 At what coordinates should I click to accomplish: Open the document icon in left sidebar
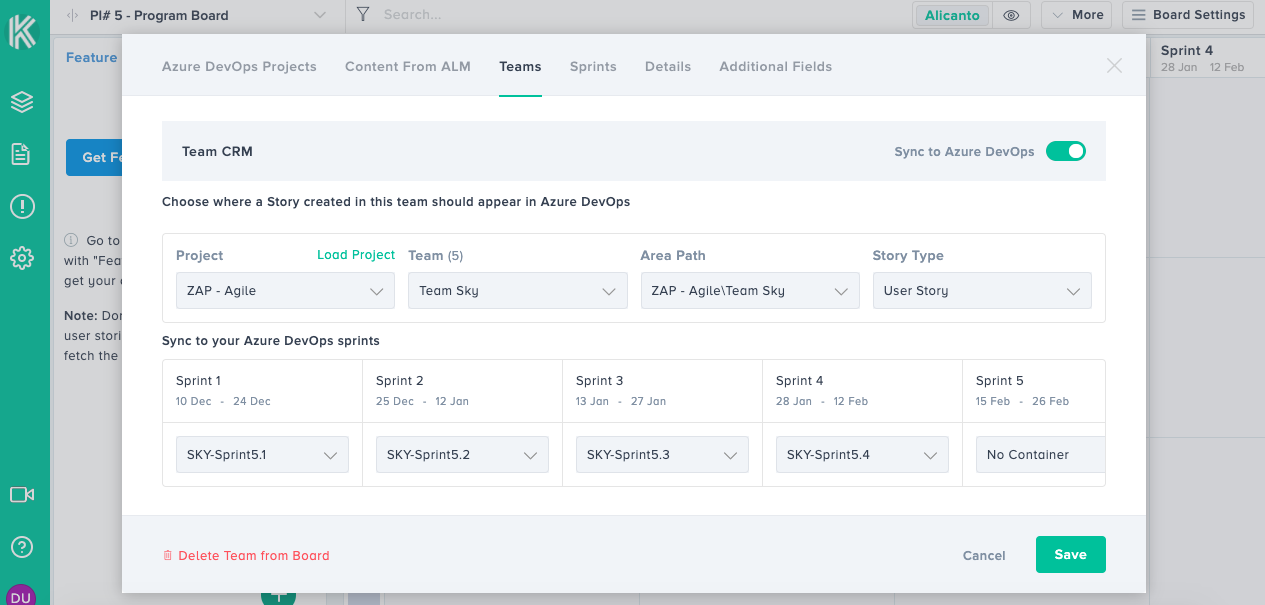tap(21, 154)
